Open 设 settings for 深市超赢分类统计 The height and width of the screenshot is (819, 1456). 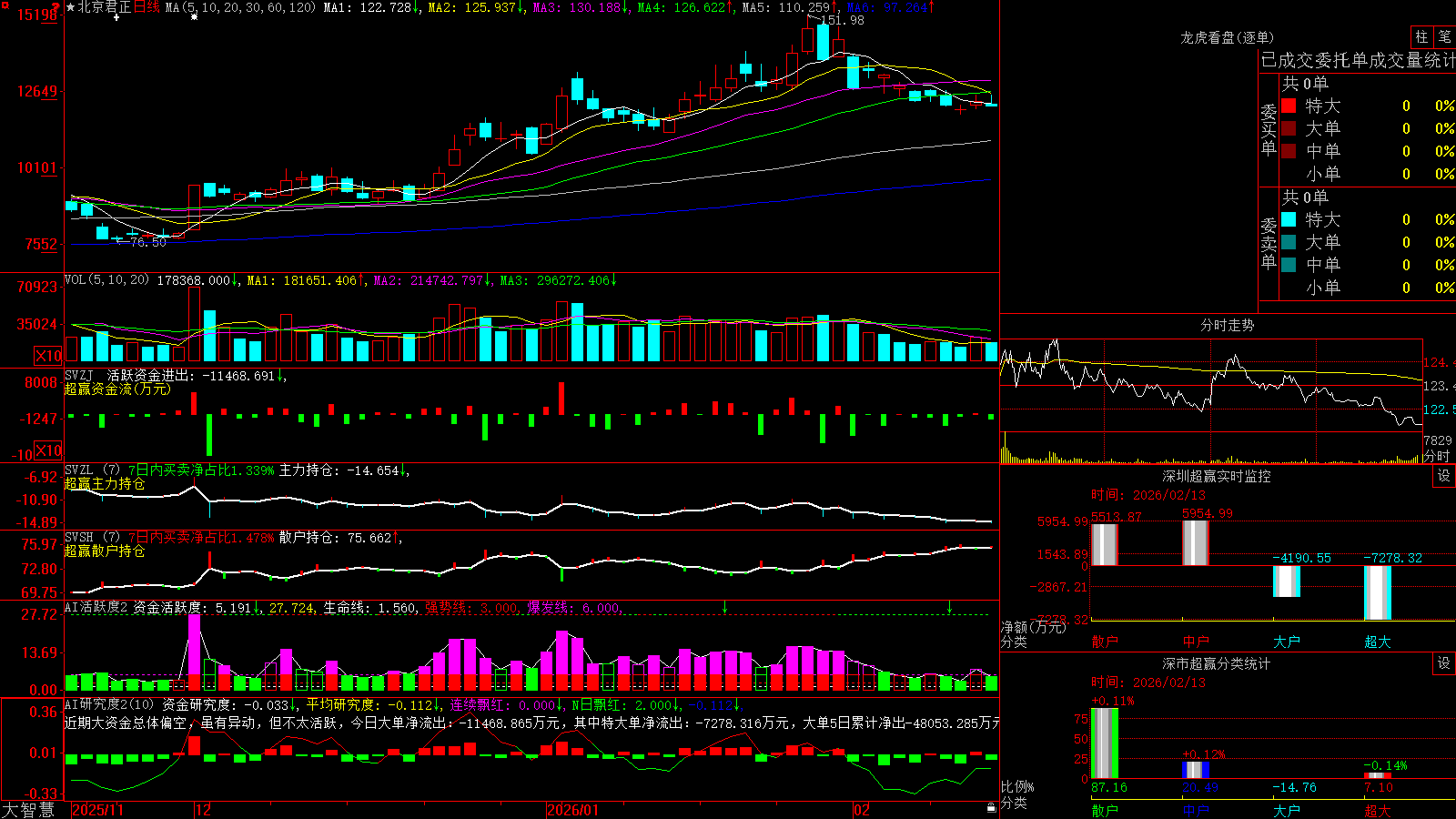pos(1444,663)
